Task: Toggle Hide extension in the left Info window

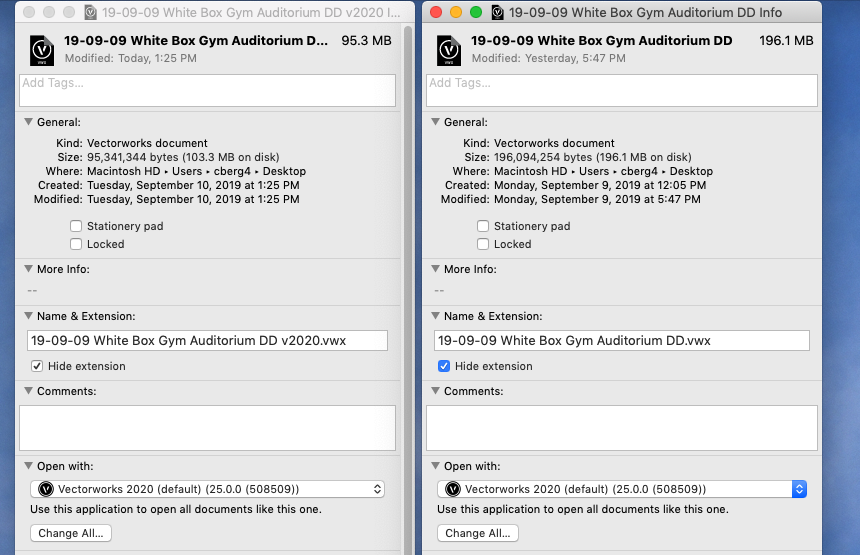Action: pyautogui.click(x=37, y=366)
